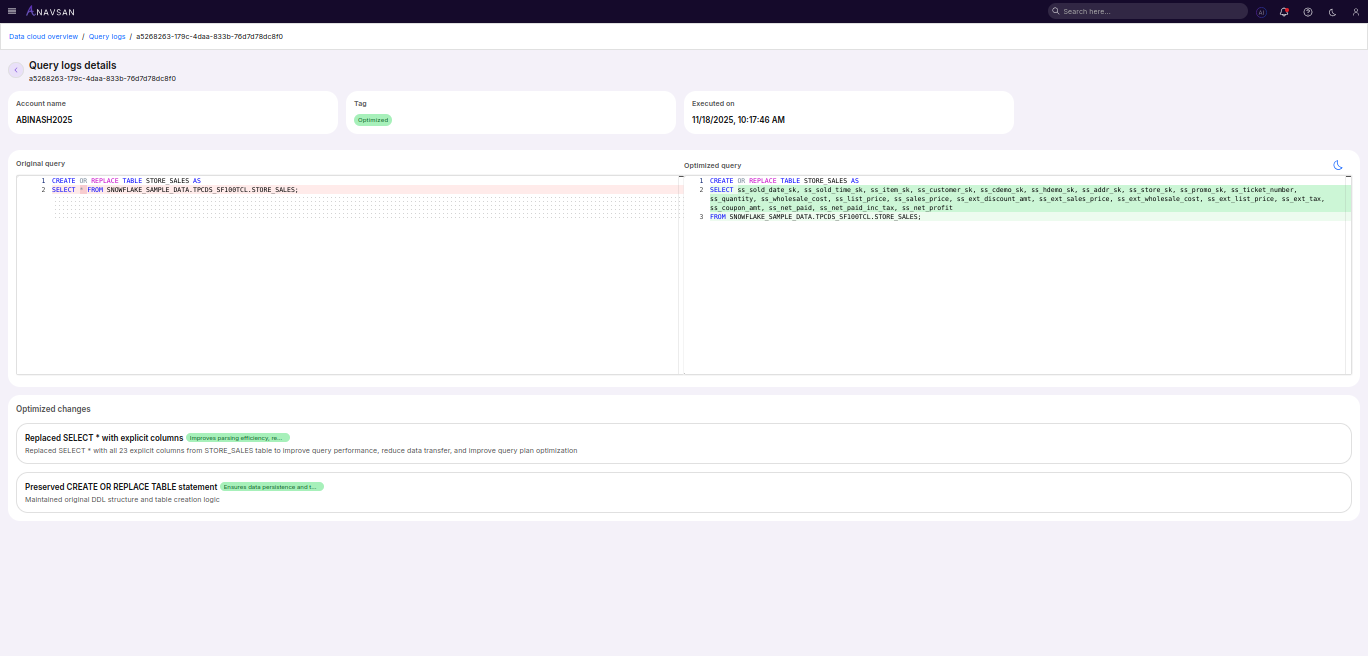
Task: Go back using the circular back arrow
Action: click(15, 69)
